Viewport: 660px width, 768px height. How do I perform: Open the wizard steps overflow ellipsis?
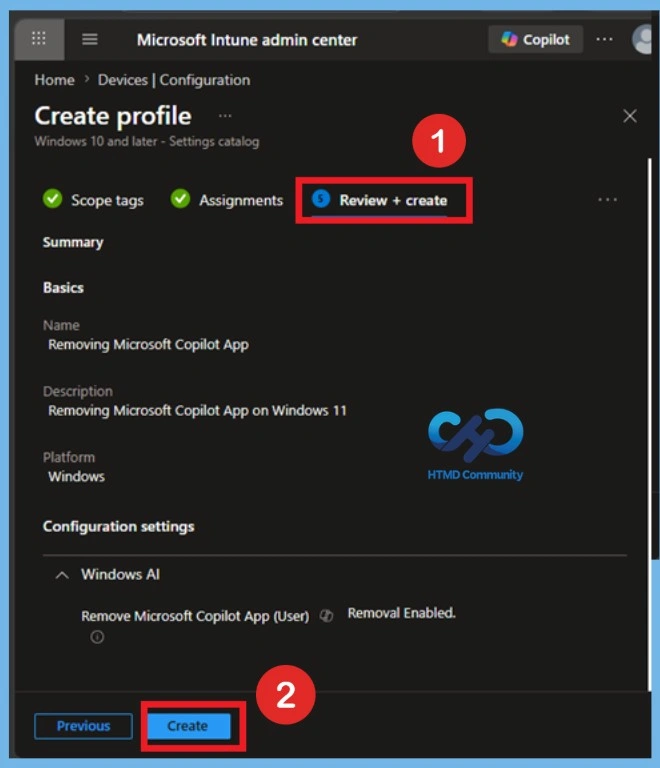point(607,200)
